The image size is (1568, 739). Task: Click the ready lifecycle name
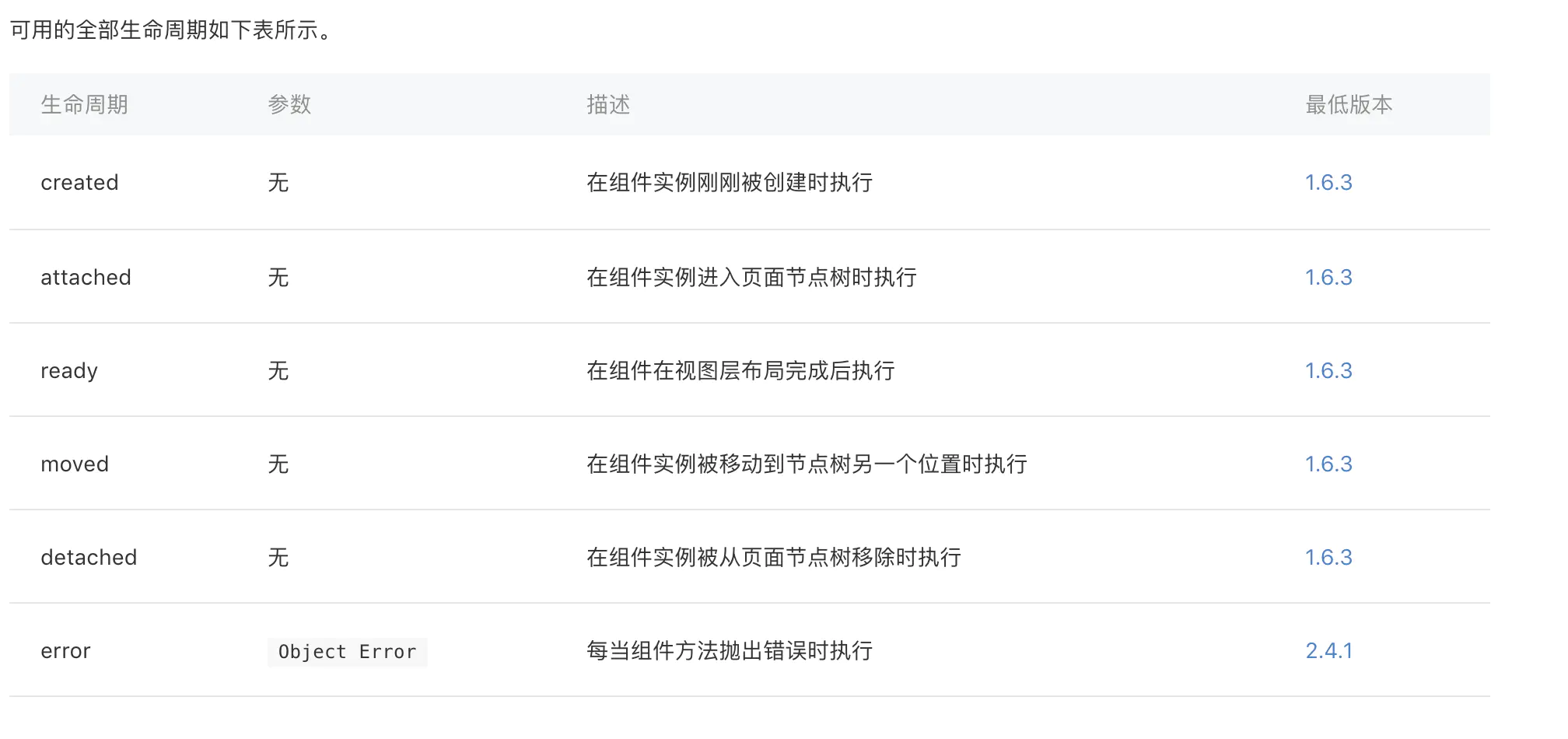pyautogui.click(x=69, y=371)
